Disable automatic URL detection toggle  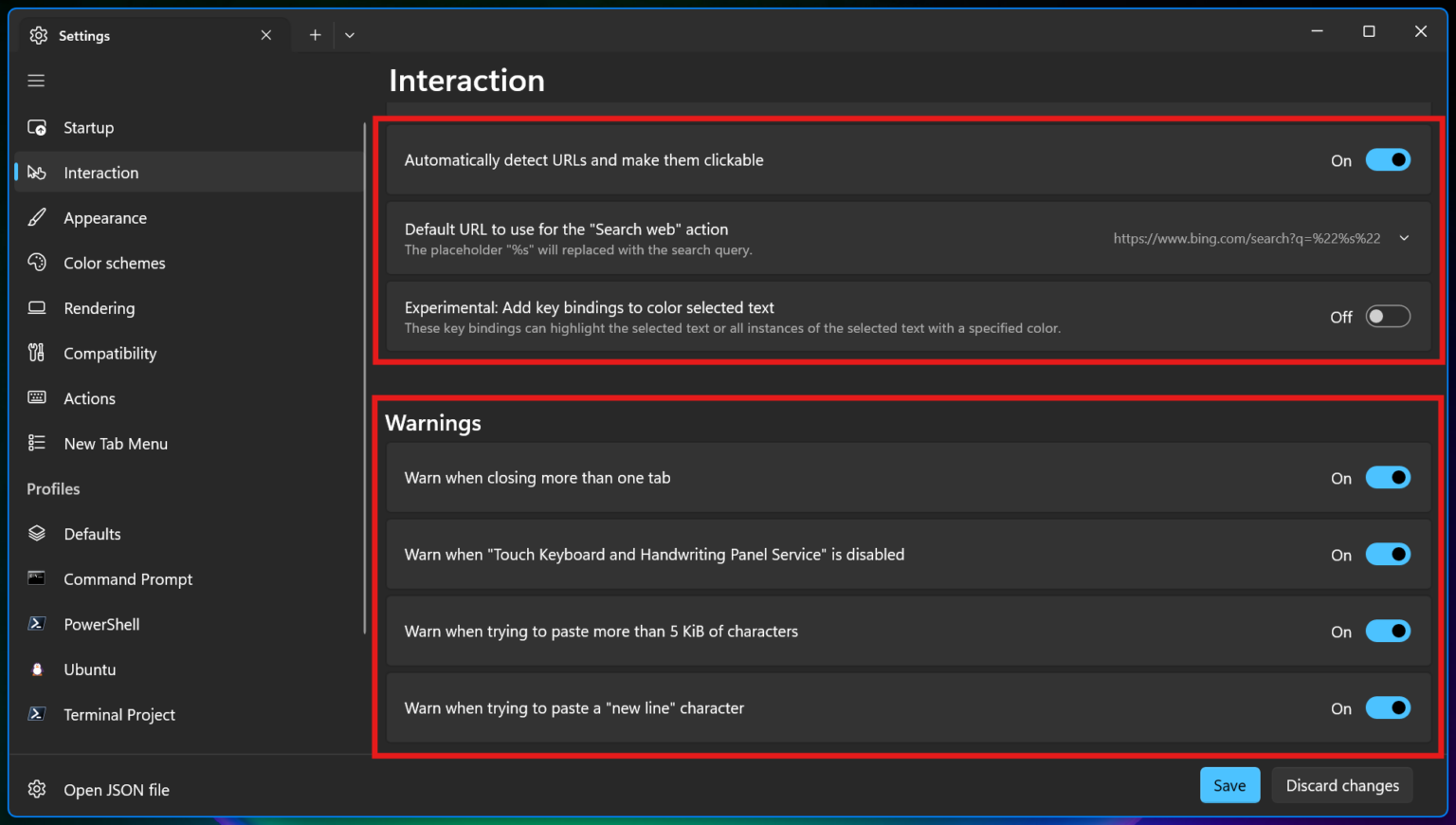coord(1387,160)
